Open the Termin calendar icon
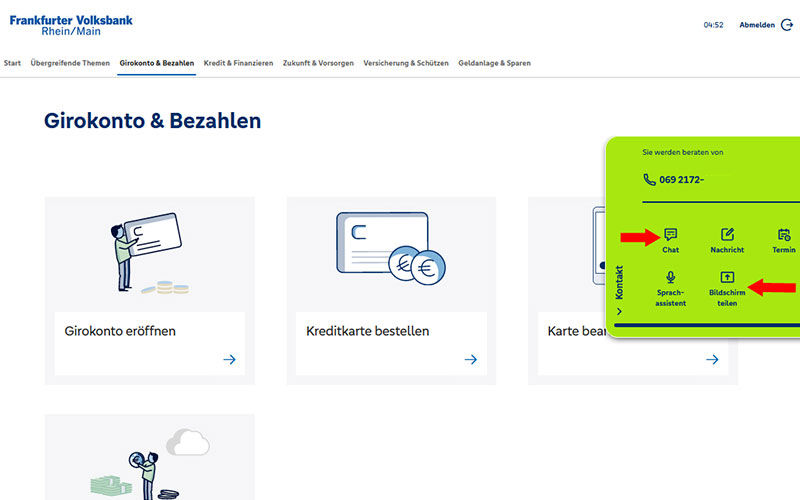800x500 pixels. point(784,234)
